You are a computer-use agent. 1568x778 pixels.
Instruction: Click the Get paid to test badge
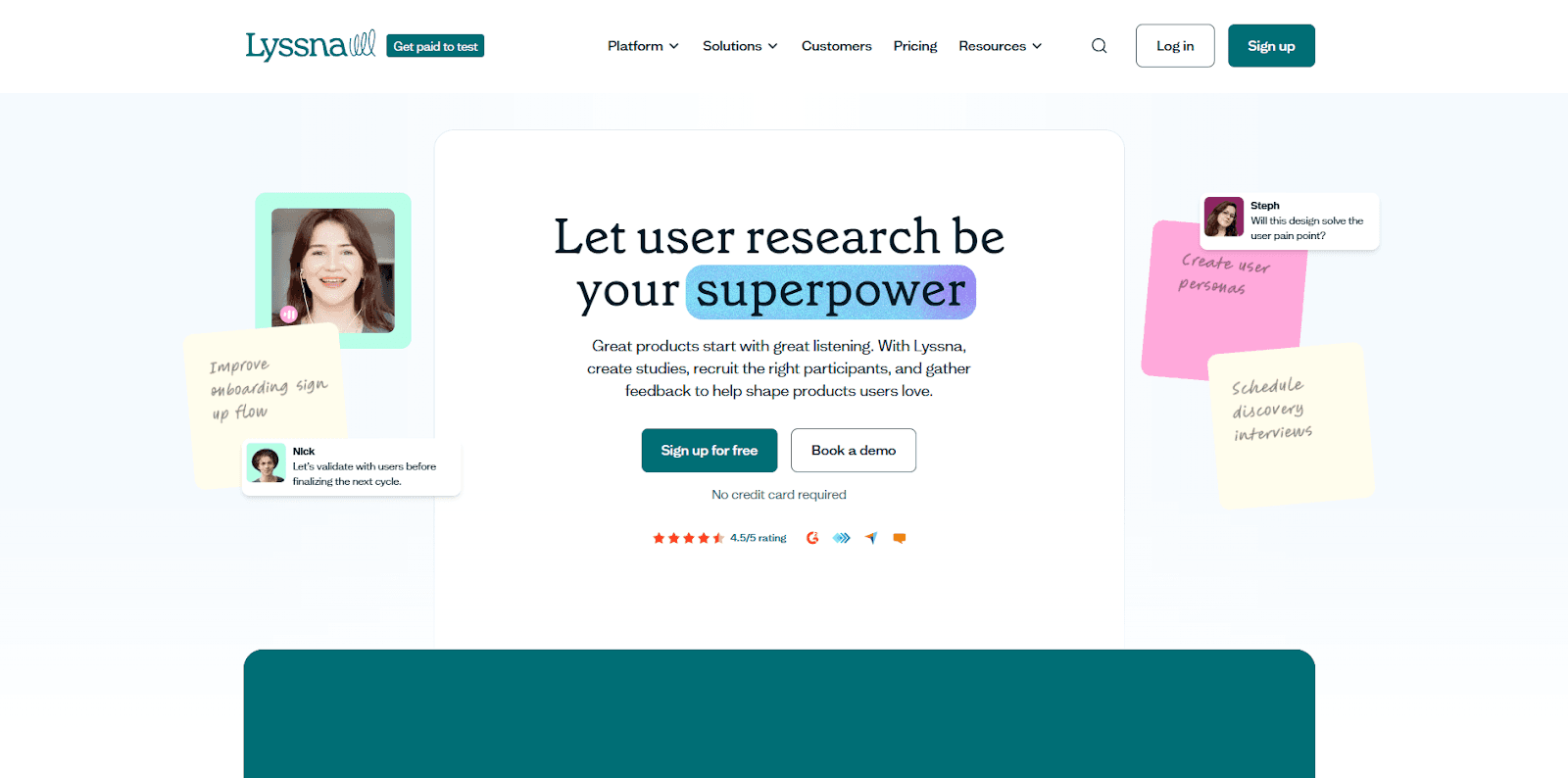(435, 46)
